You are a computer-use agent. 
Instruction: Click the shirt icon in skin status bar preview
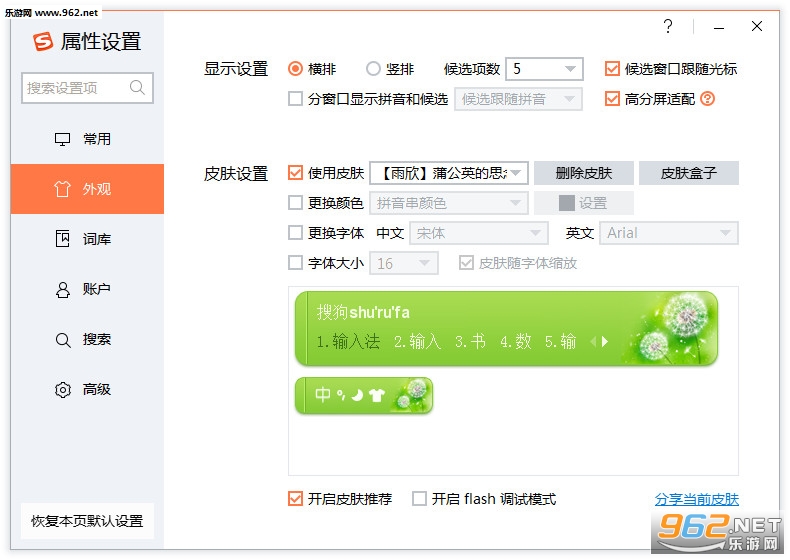(x=376, y=395)
